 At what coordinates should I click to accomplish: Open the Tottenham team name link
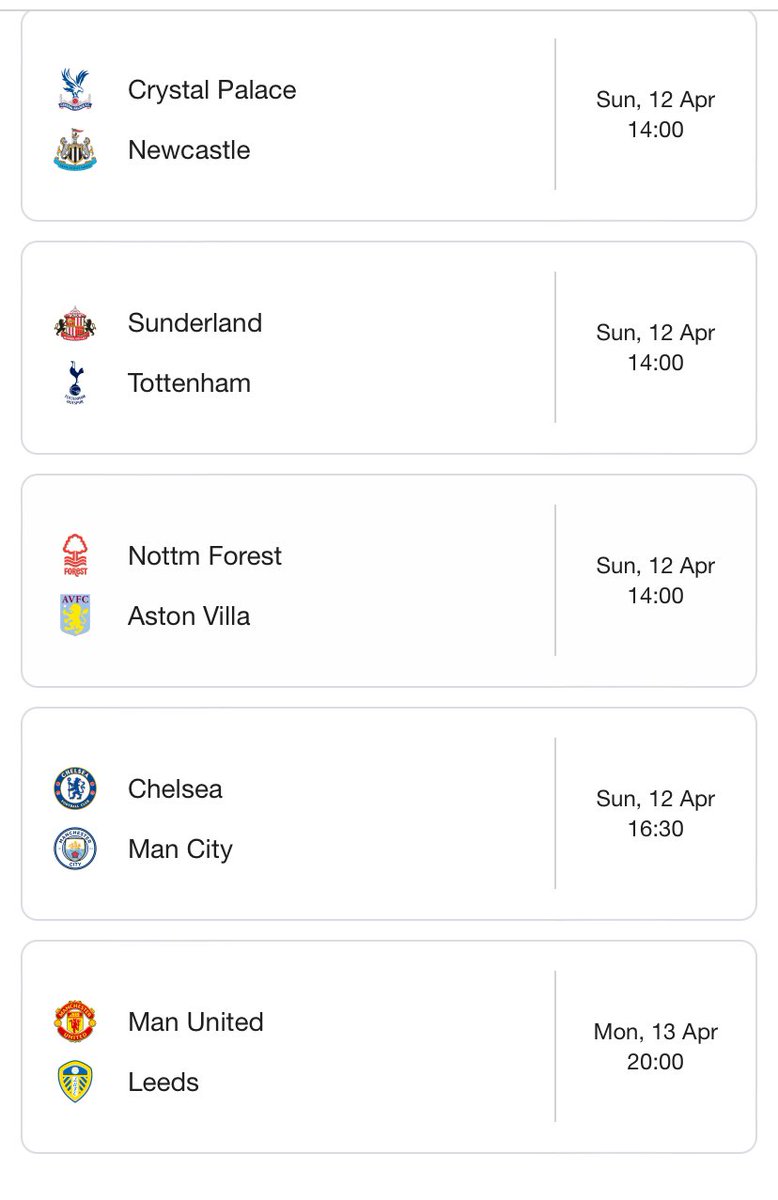[x=189, y=383]
